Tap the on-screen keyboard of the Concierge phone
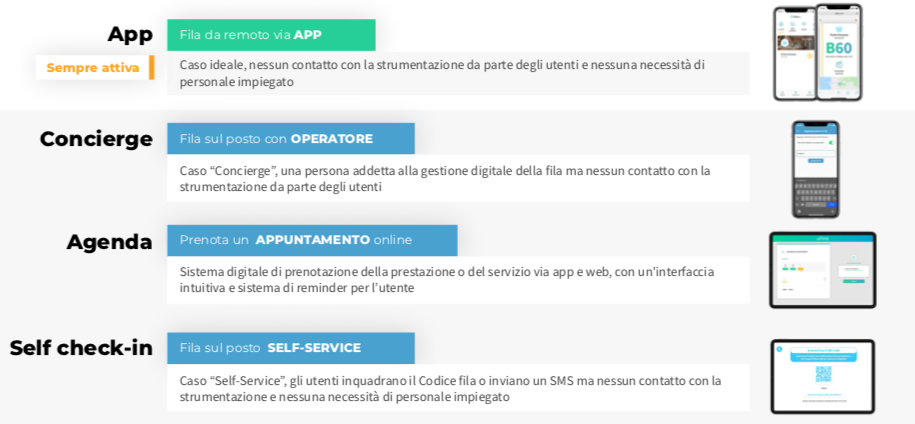Viewport: 915px width, 424px height. coord(815,192)
